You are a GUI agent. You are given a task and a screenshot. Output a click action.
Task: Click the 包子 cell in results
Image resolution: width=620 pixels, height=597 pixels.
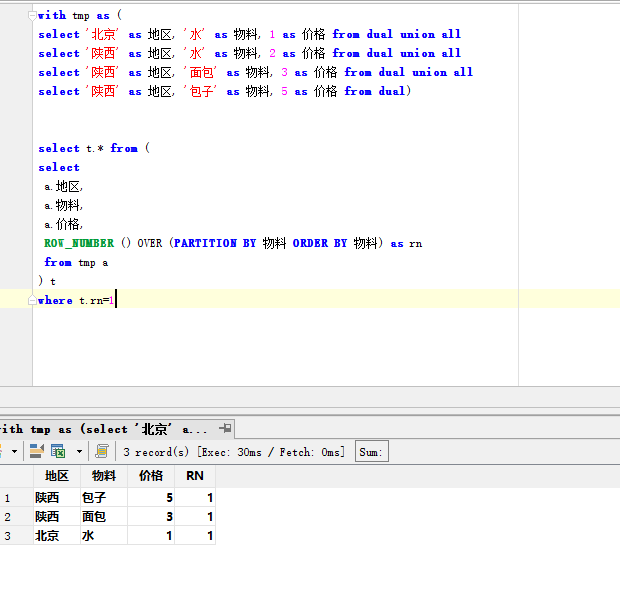click(104, 497)
